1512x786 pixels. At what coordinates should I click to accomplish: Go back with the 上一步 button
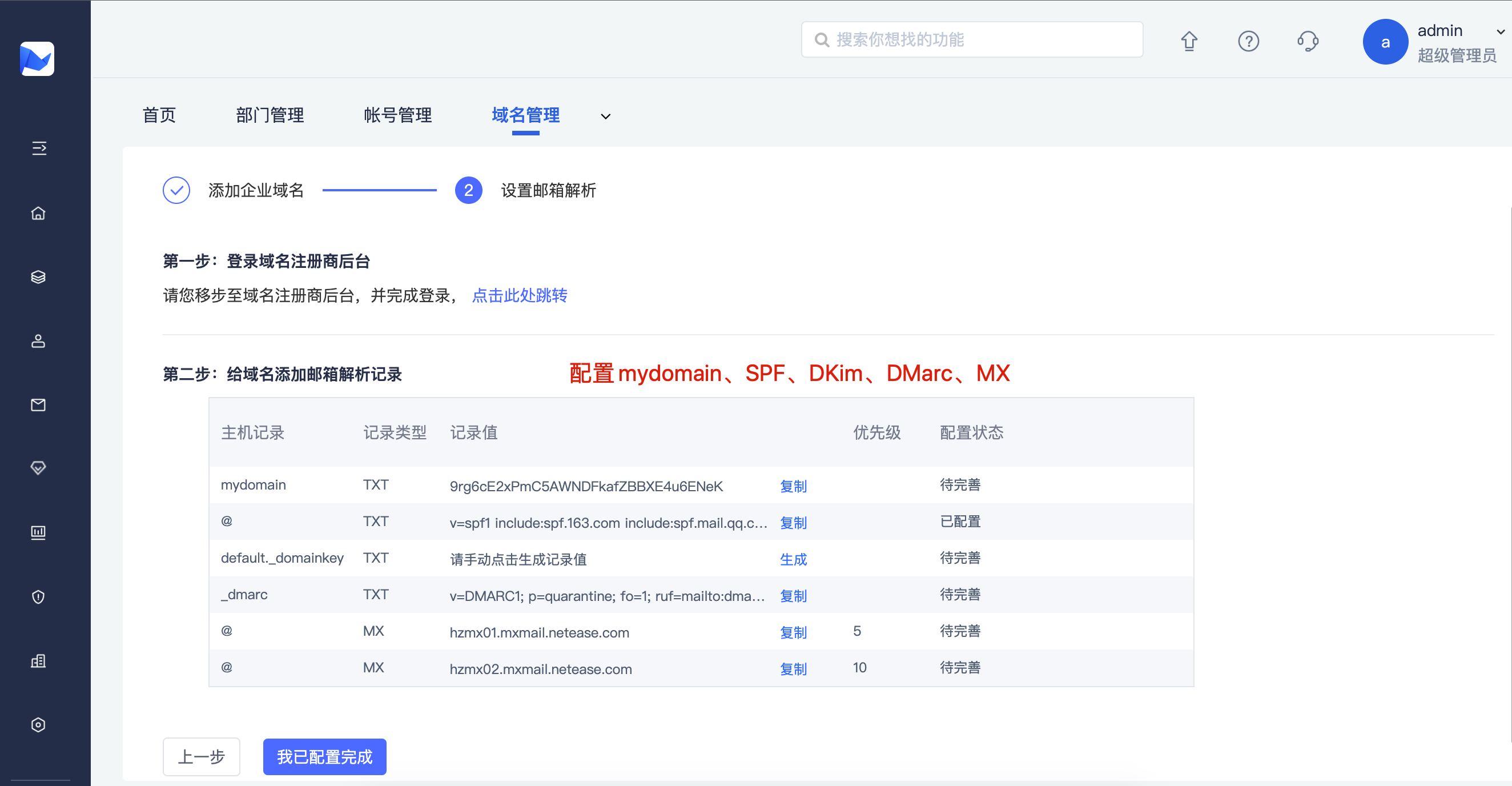tap(201, 756)
